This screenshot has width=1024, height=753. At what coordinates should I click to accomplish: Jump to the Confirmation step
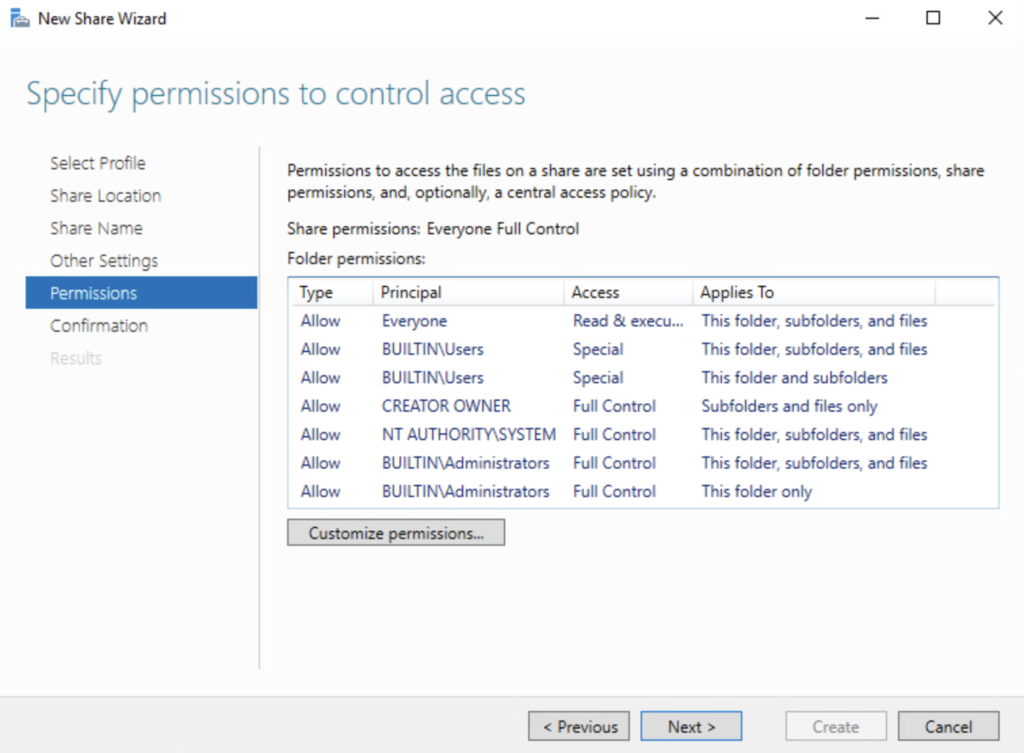tap(99, 326)
